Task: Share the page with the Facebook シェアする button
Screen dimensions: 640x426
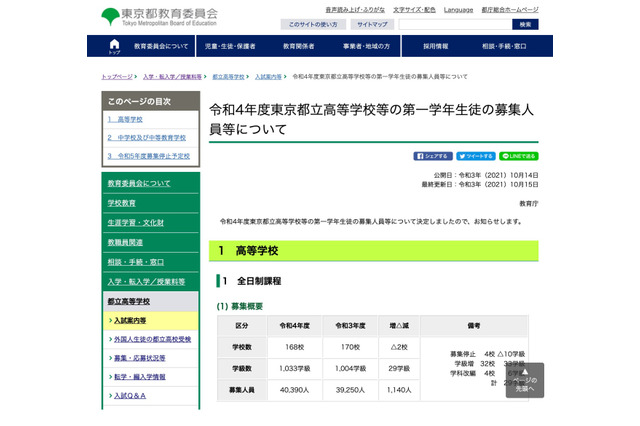Action: pyautogui.click(x=433, y=156)
